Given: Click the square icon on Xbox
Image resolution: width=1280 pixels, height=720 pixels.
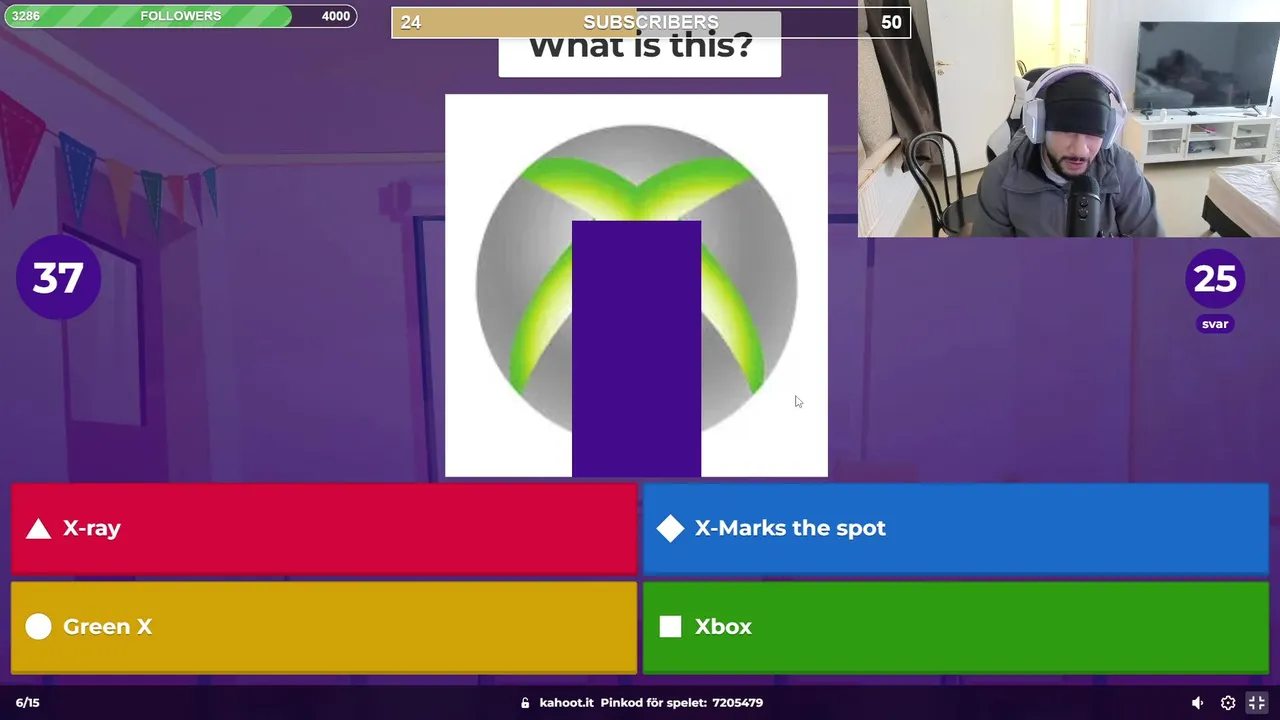Looking at the screenshot, I should click(671, 626).
